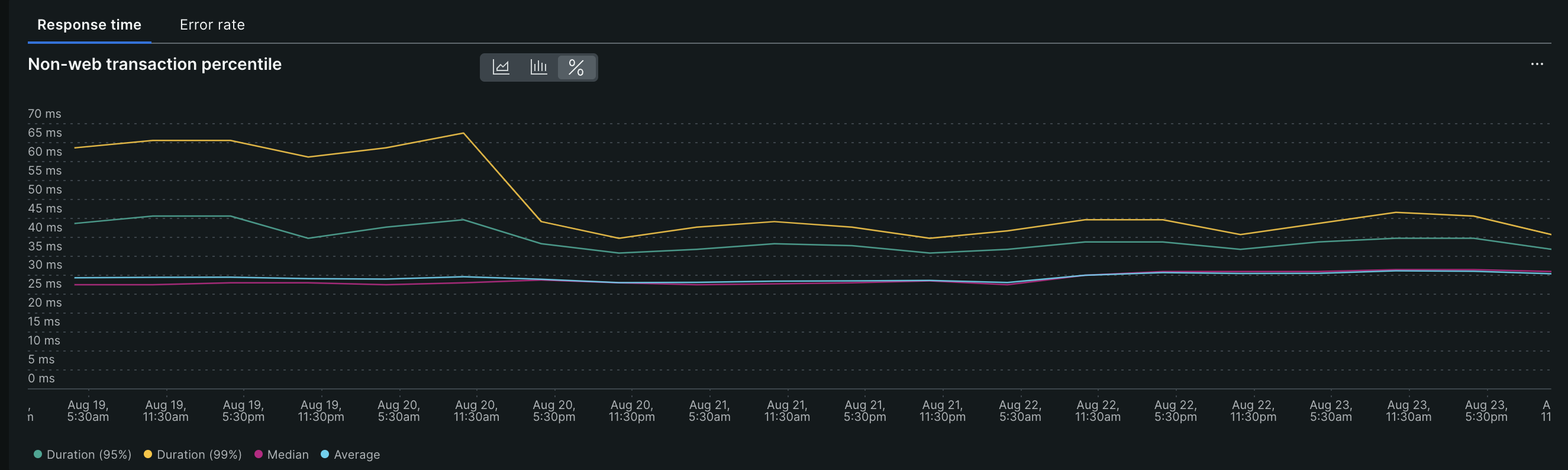This screenshot has height=470, width=1568.
Task: Click the blue Average legend color dot
Action: (325, 454)
